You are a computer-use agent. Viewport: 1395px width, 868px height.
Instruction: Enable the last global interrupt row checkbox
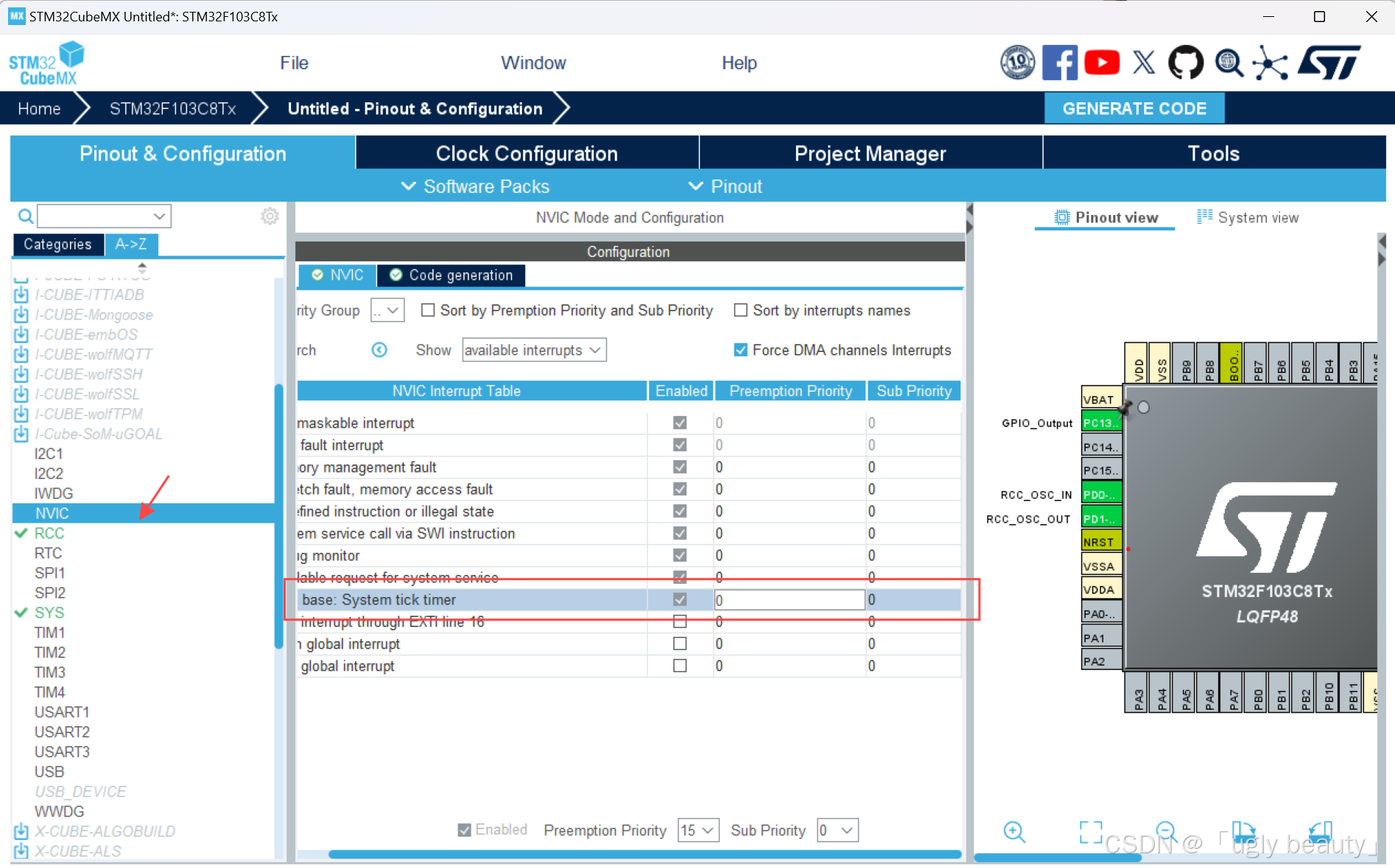pyautogui.click(x=680, y=666)
